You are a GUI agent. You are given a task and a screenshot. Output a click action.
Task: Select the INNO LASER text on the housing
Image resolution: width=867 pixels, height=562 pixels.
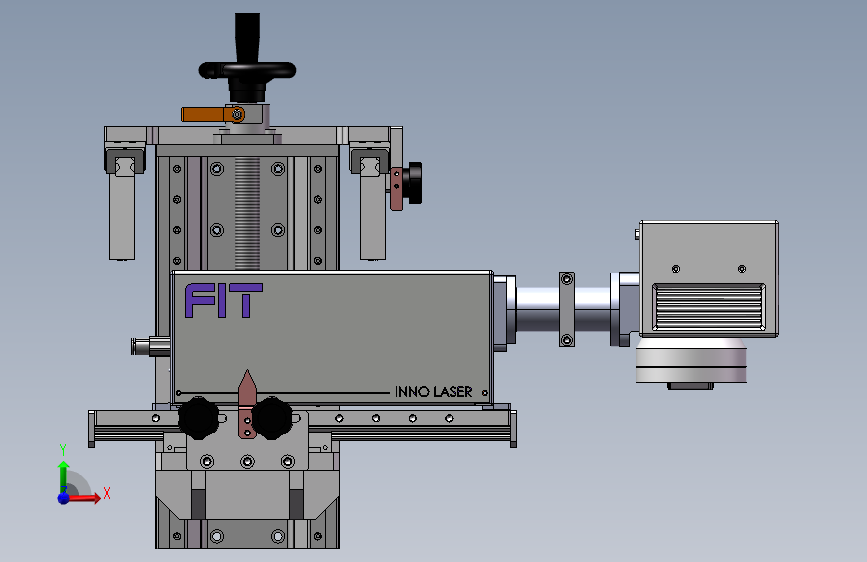pos(434,392)
